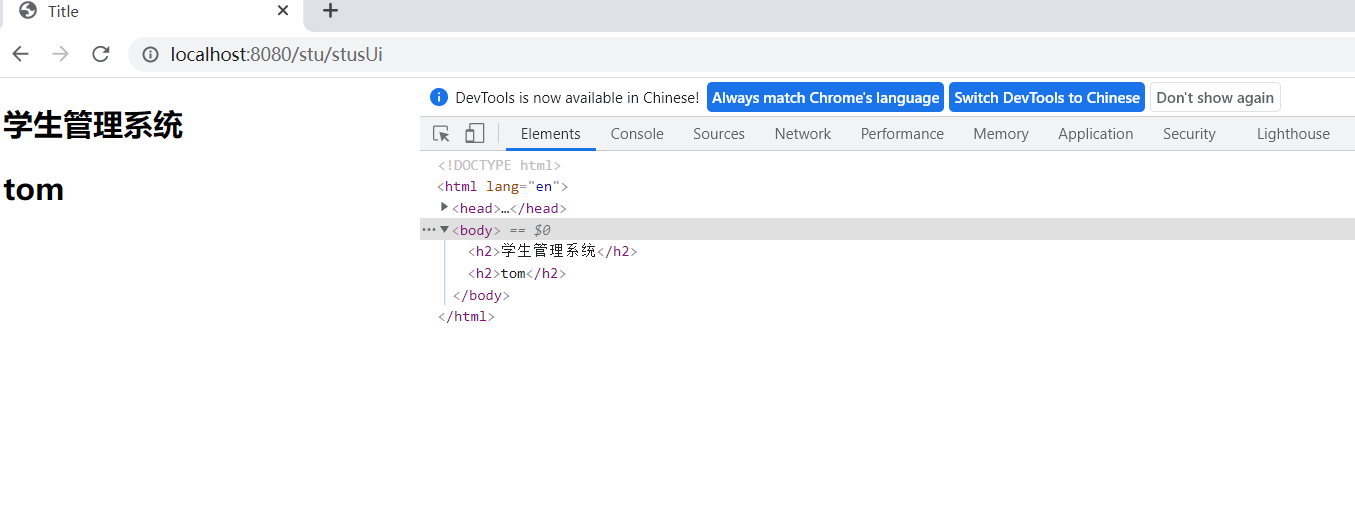Click the globe favicon on Title tab

[x=28, y=11]
